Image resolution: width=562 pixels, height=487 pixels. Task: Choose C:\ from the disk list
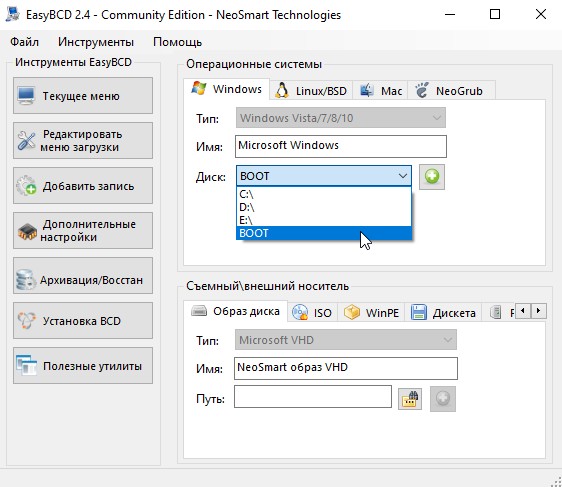click(324, 194)
